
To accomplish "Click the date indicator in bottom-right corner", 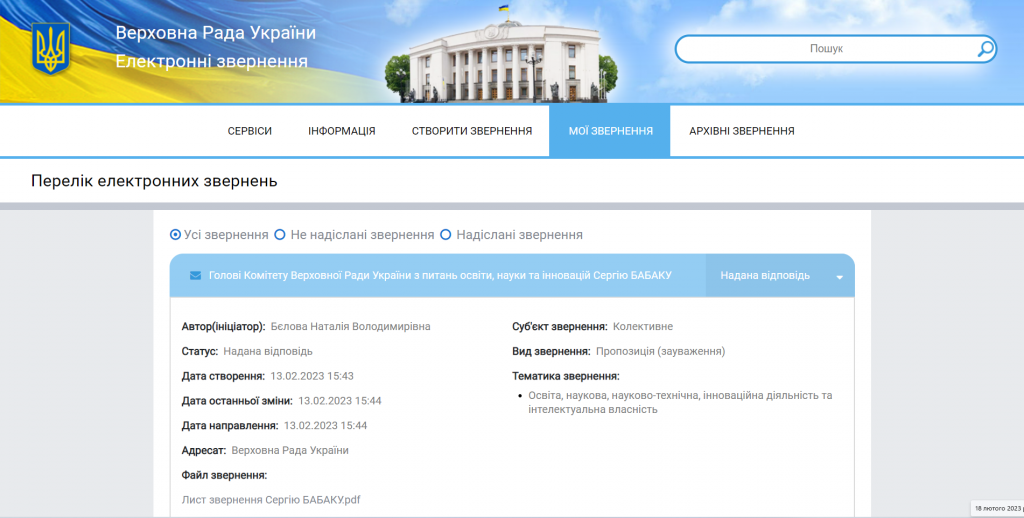I will point(996,508).
